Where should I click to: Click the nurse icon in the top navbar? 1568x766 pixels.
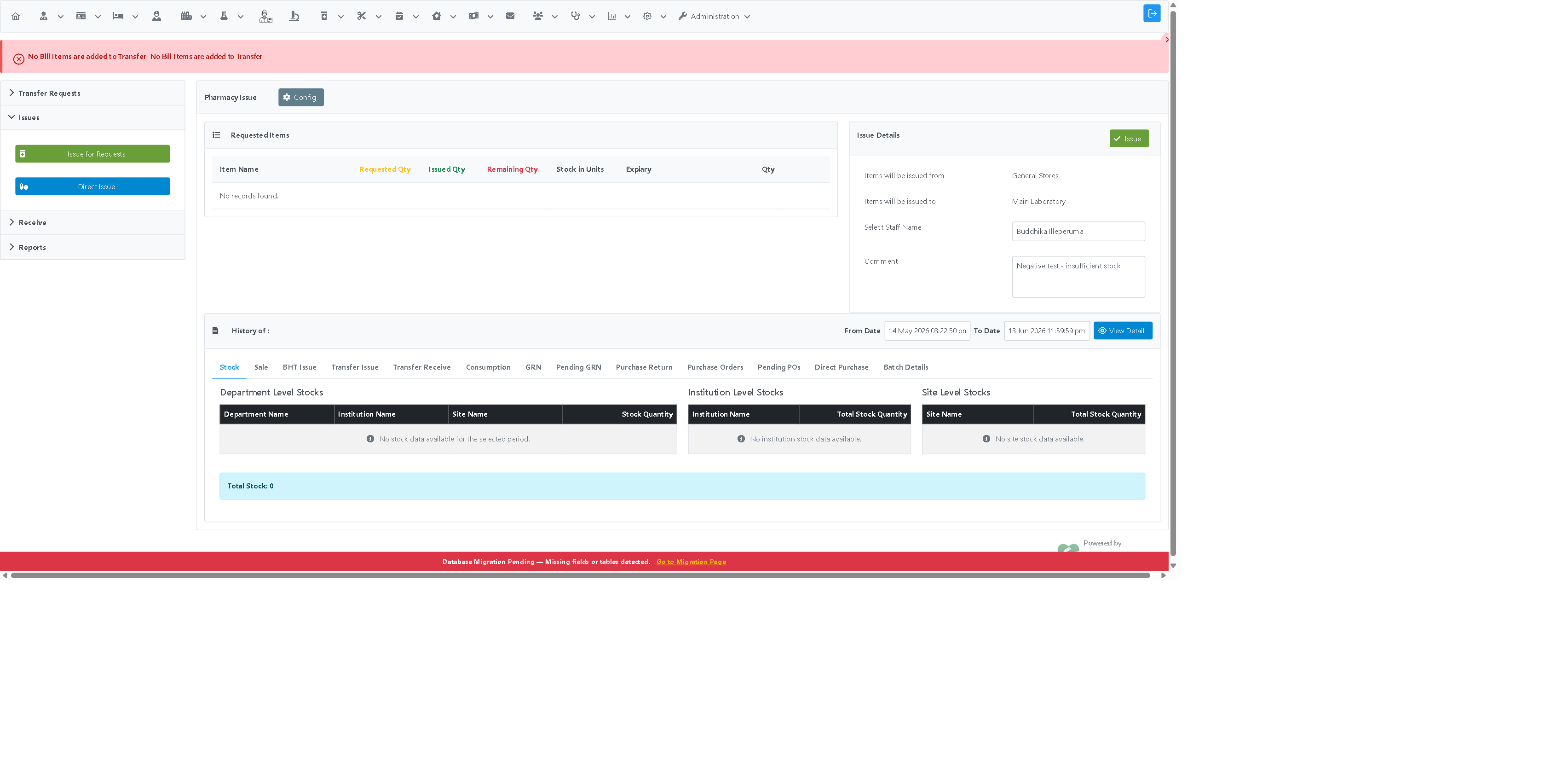tap(156, 17)
